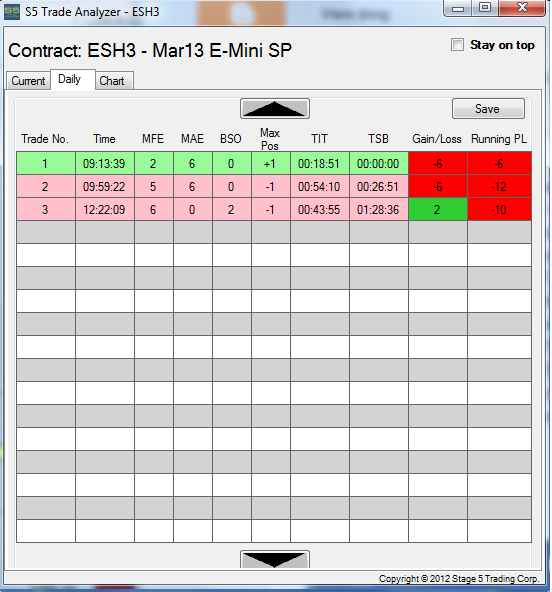This screenshot has width=552, height=592.
Task: Click the Time column header
Action: tap(104, 139)
